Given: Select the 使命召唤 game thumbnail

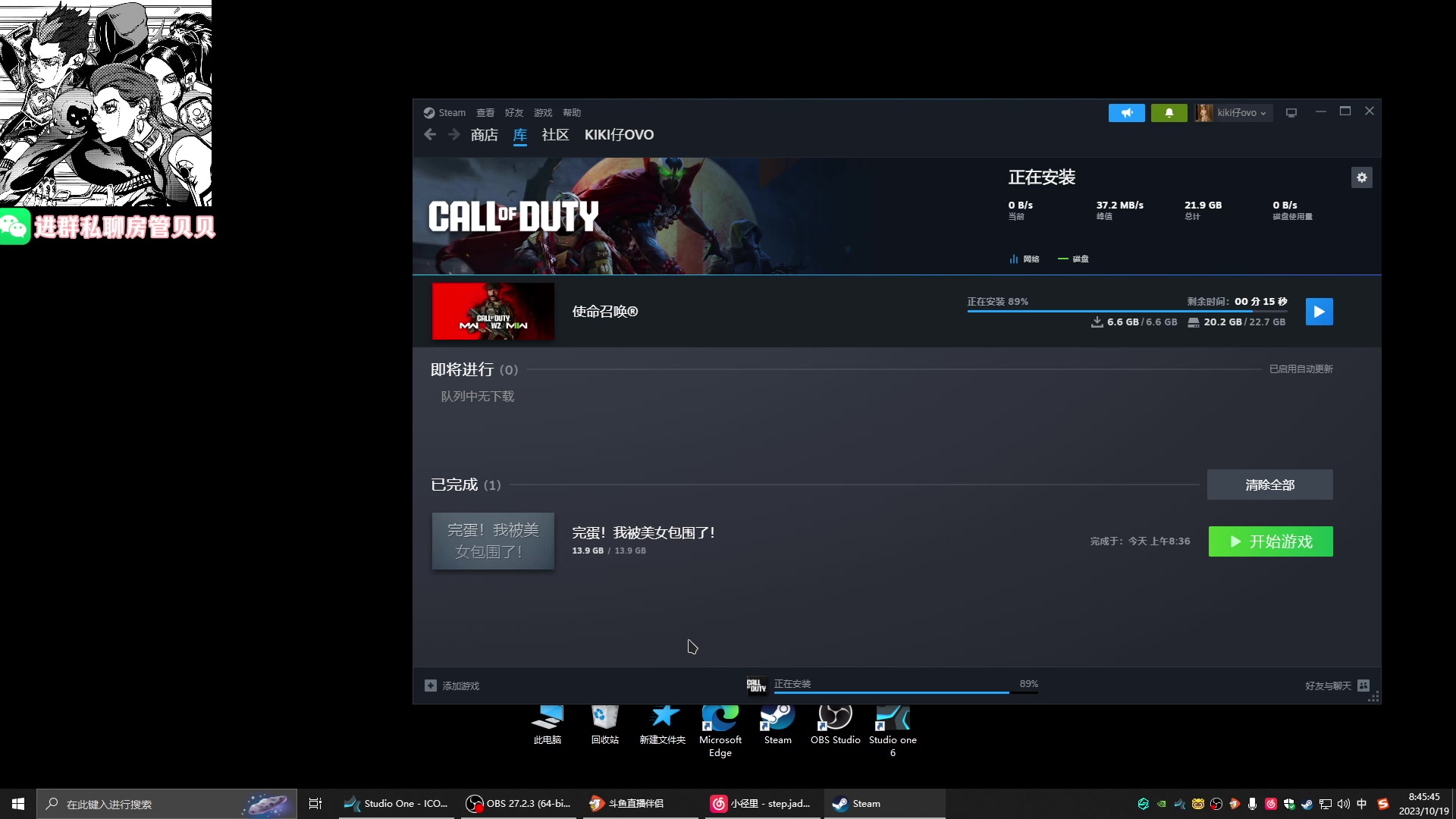Looking at the screenshot, I should tap(493, 312).
